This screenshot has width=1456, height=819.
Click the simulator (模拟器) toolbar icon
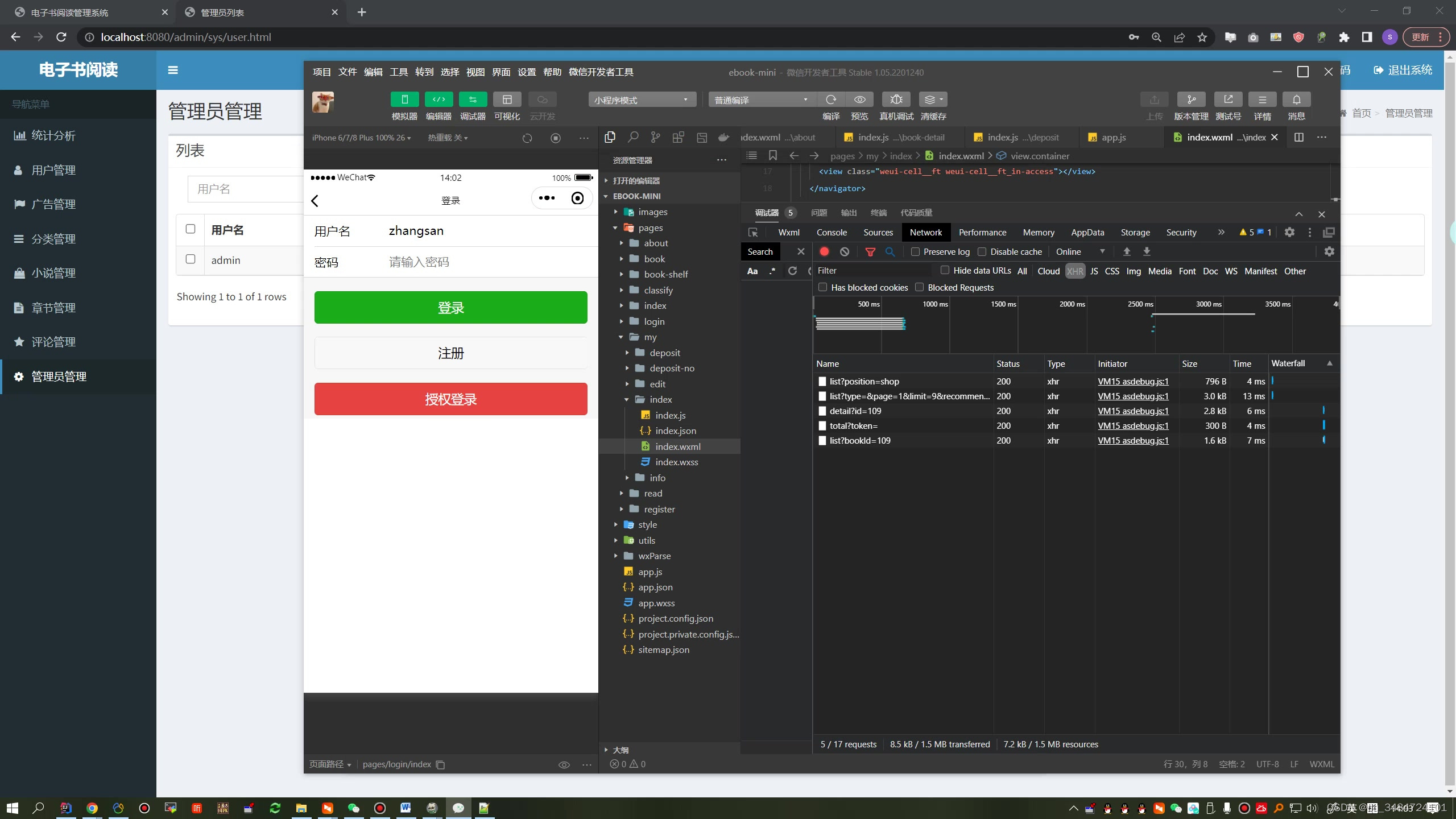(x=404, y=100)
